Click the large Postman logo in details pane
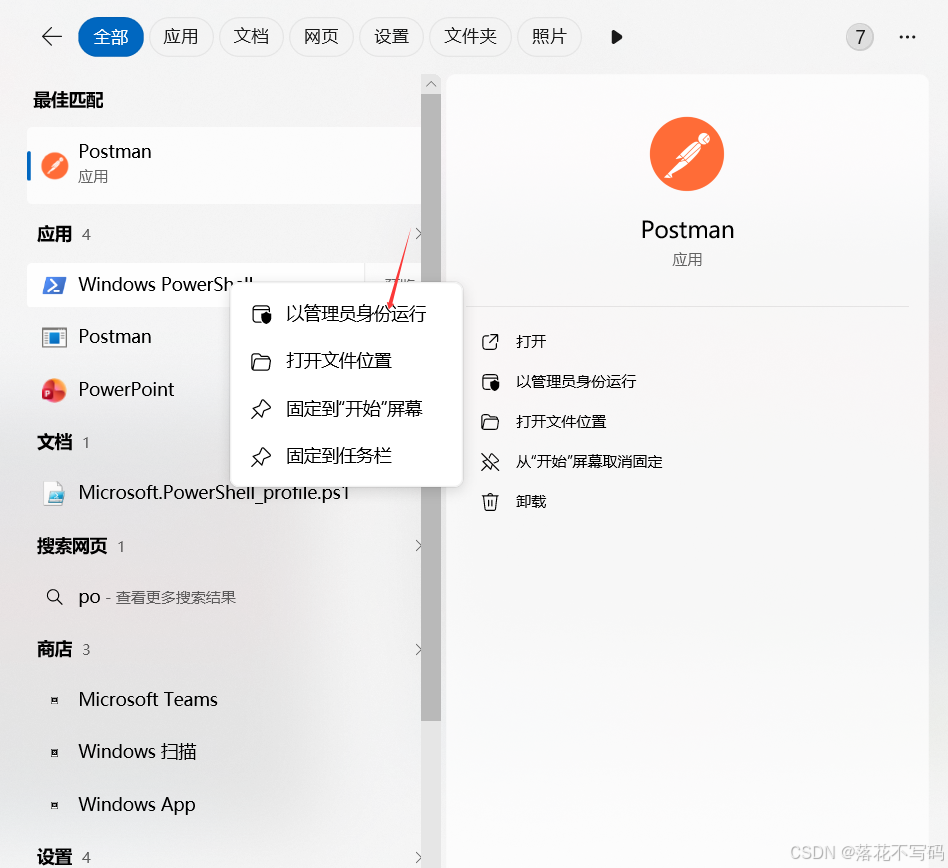Image resolution: width=948 pixels, height=868 pixels. point(687,154)
